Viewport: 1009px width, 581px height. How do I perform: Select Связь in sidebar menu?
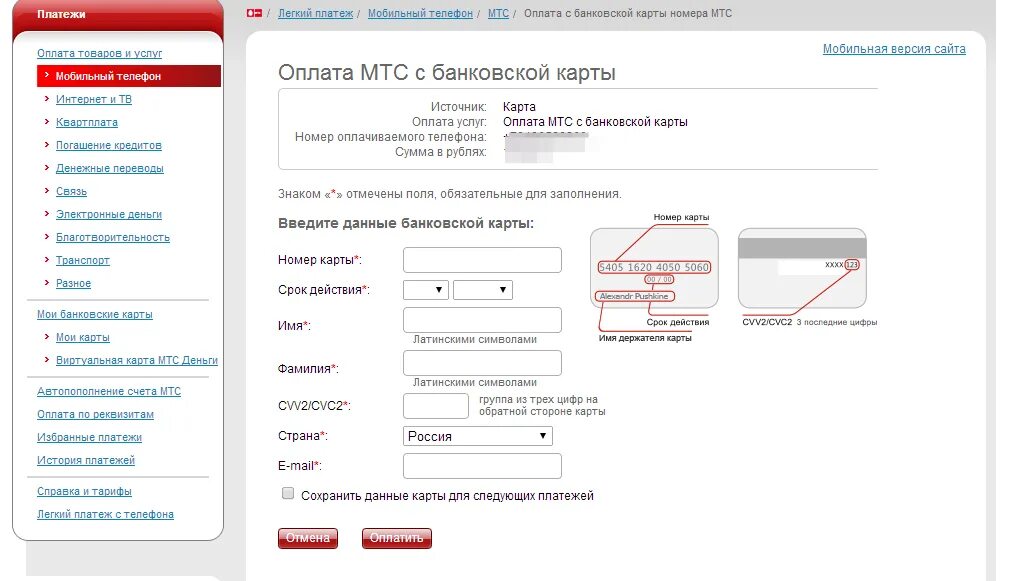pyautogui.click(x=71, y=192)
